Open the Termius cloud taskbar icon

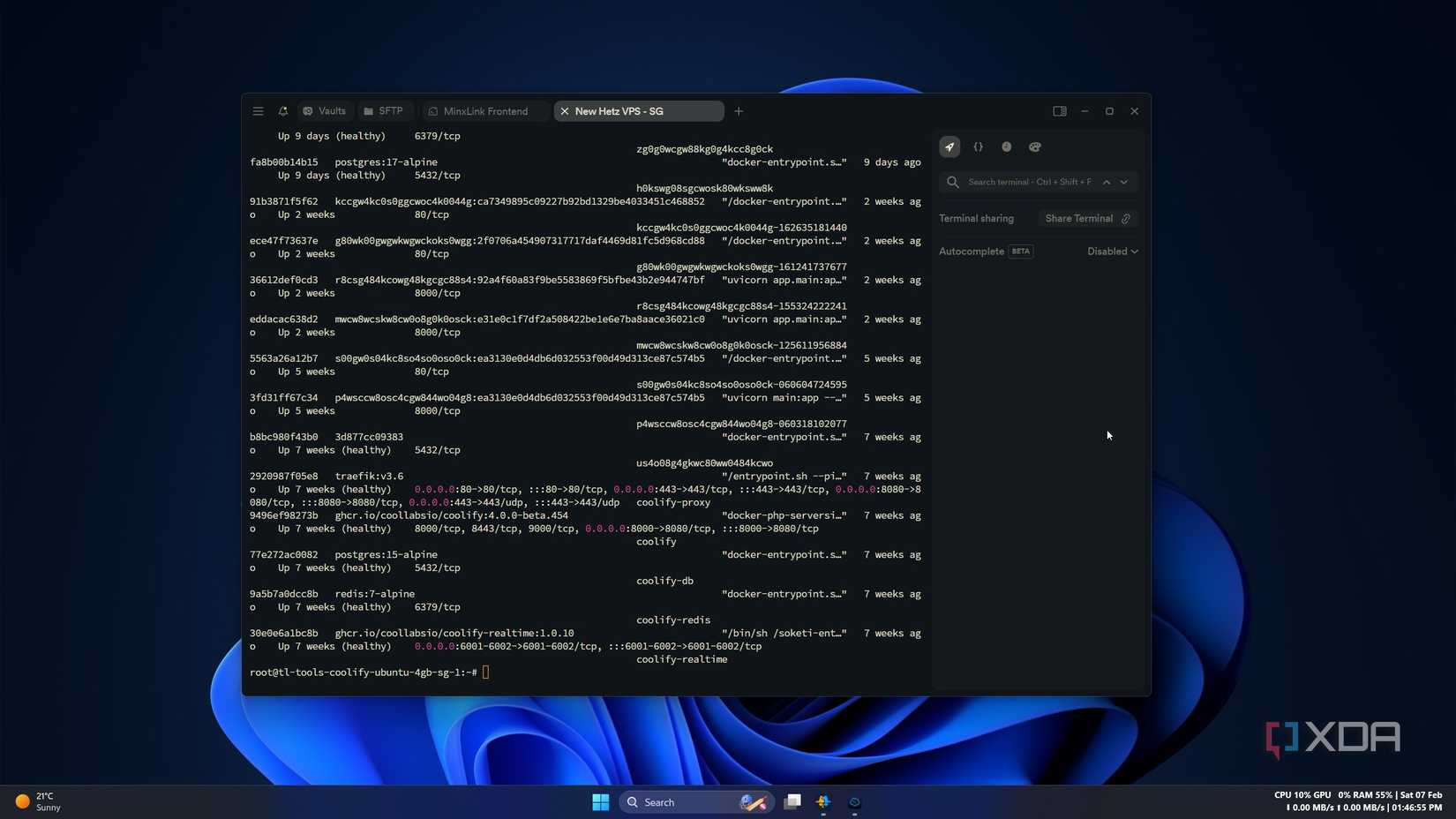pos(854,802)
